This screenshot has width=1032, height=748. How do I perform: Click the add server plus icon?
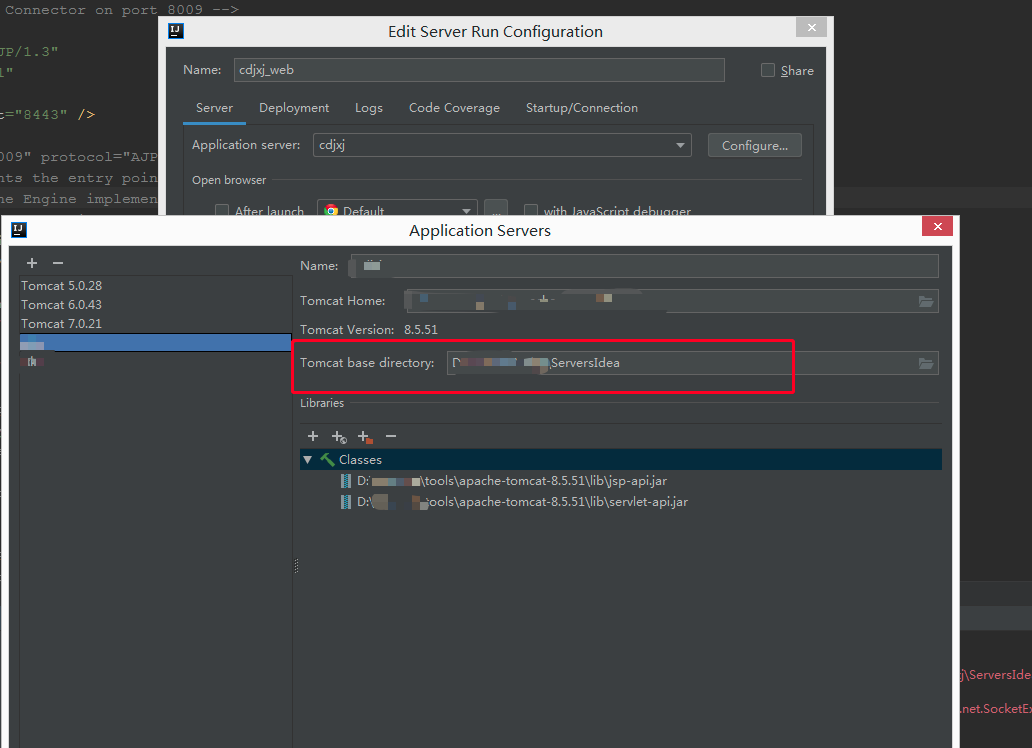tap(32, 263)
